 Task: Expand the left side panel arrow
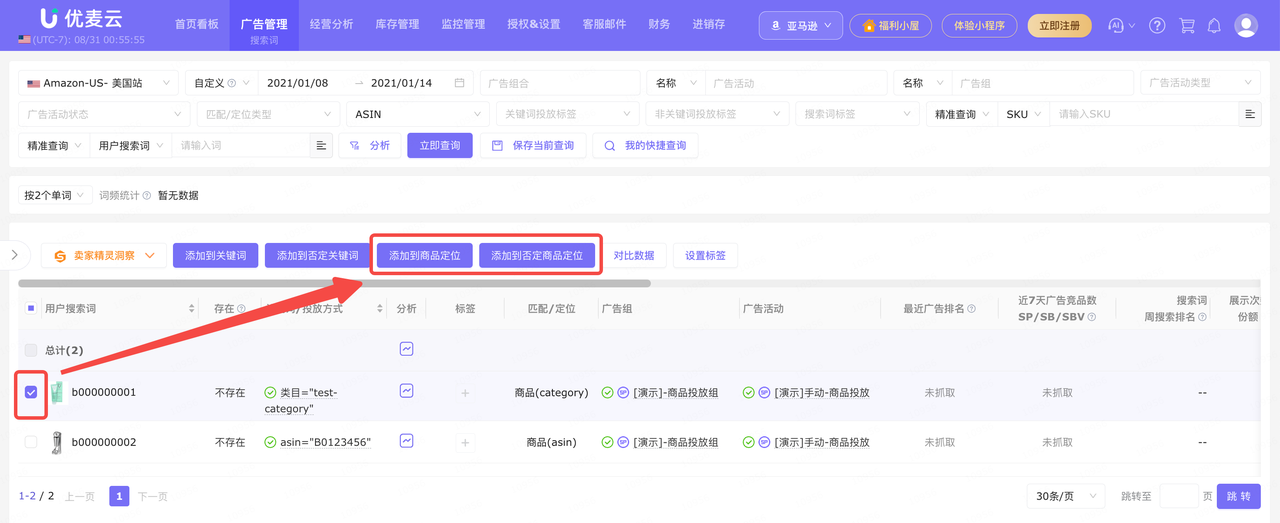pos(14,255)
